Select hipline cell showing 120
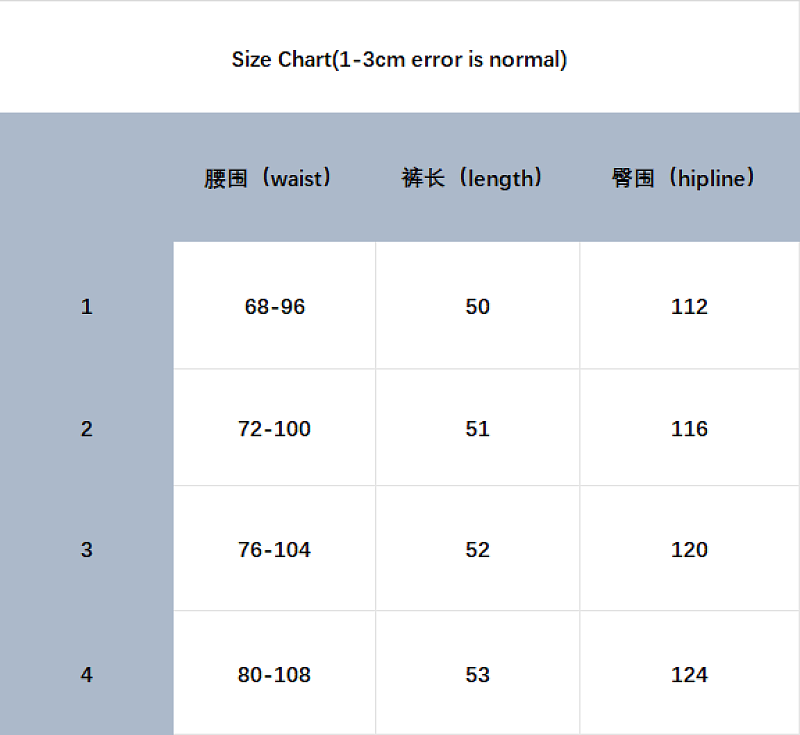 pos(689,548)
